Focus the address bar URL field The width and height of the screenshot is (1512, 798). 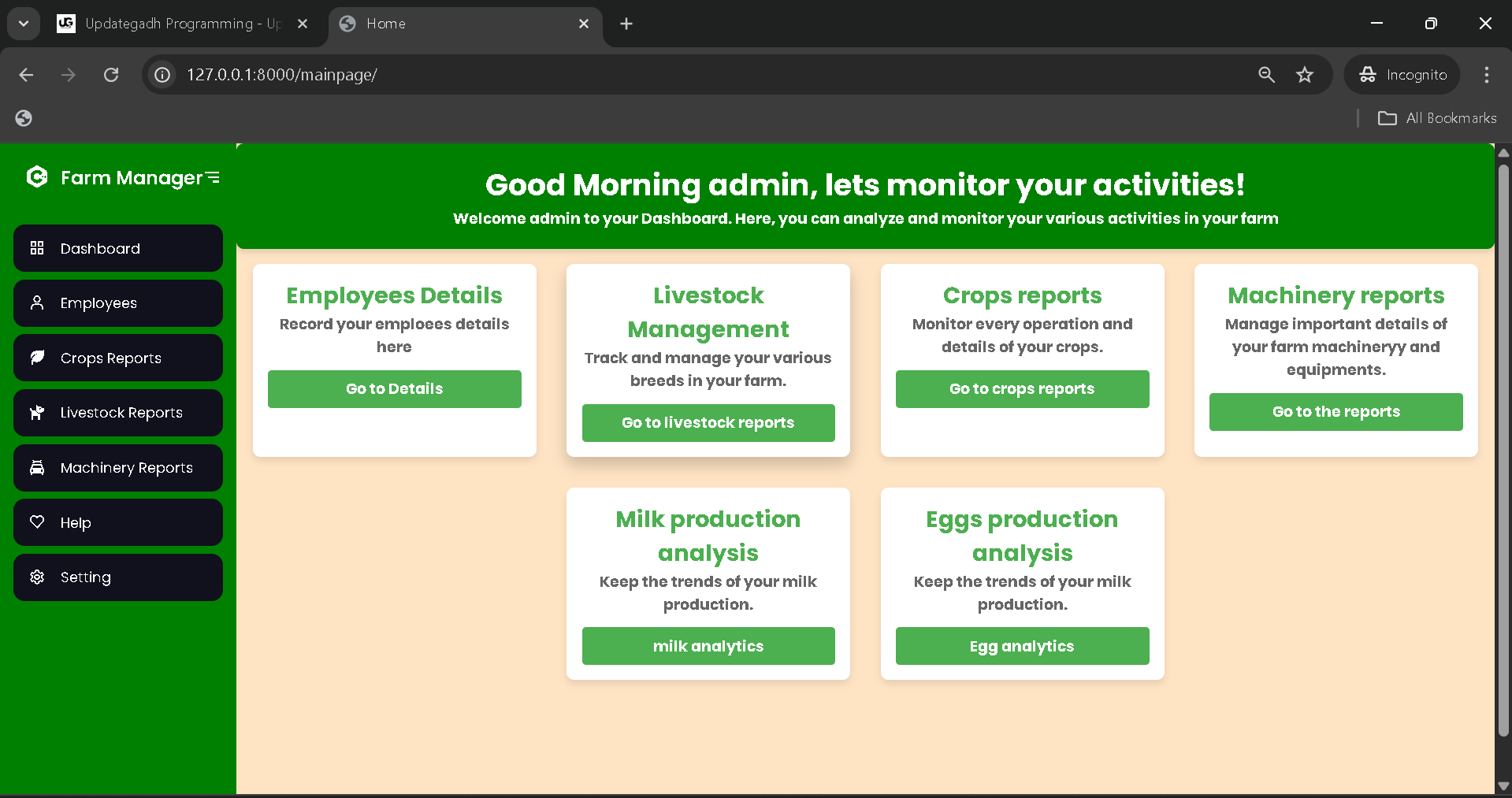[x=709, y=75]
